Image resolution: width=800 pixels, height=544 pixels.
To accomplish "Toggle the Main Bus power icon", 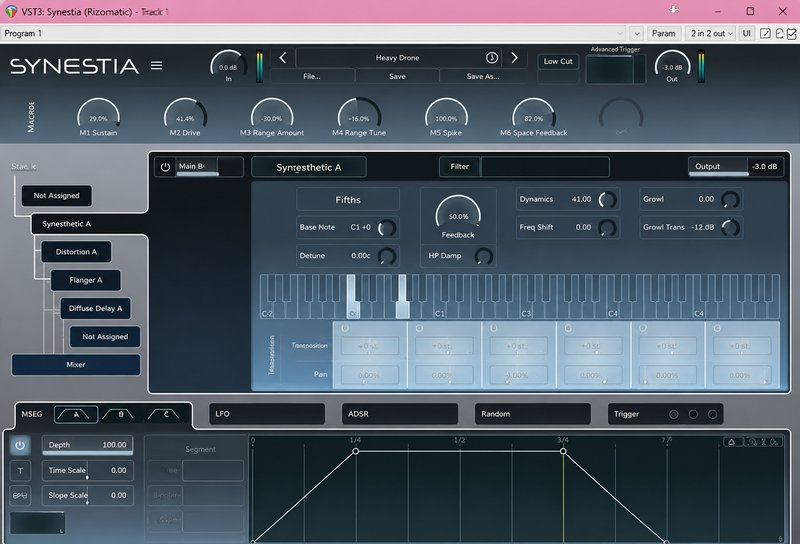I will click(x=165, y=167).
